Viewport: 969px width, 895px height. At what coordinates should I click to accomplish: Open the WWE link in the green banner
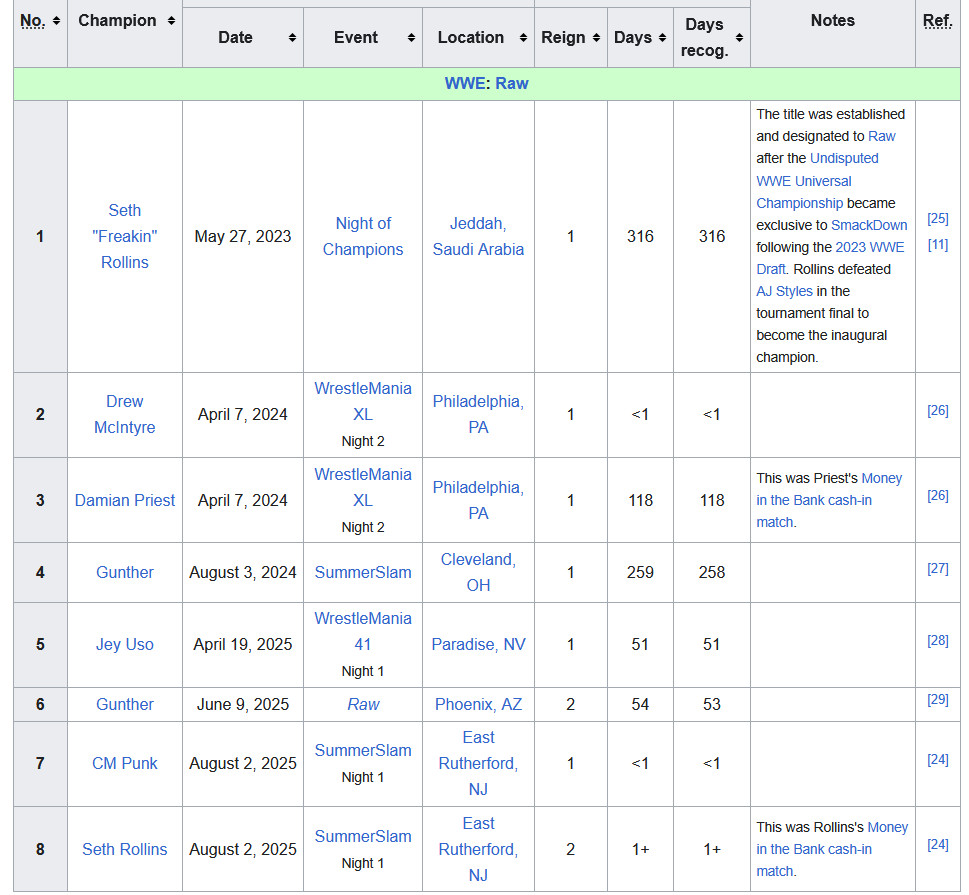coord(465,83)
